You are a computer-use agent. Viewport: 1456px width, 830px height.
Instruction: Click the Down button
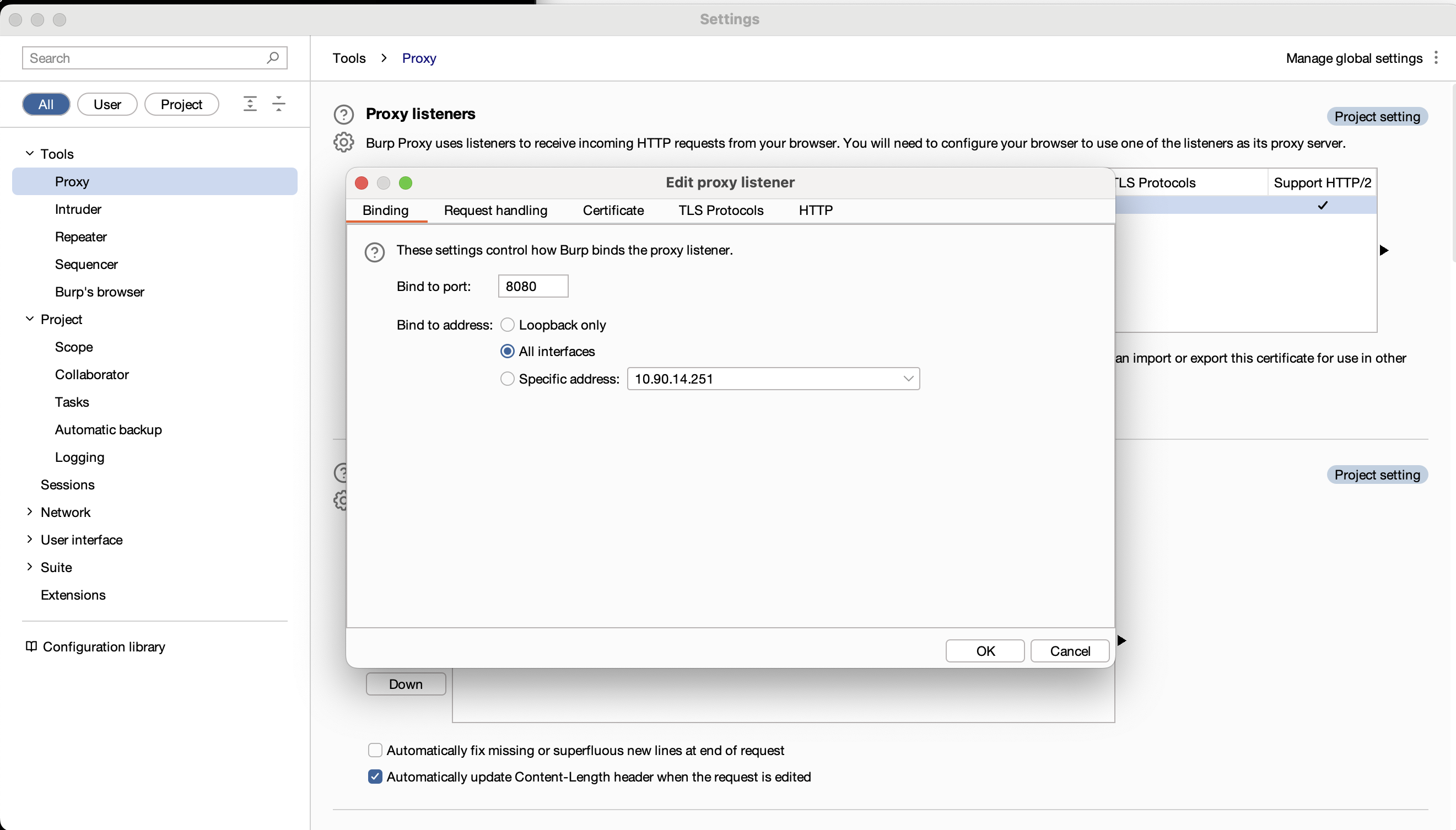[406, 684]
